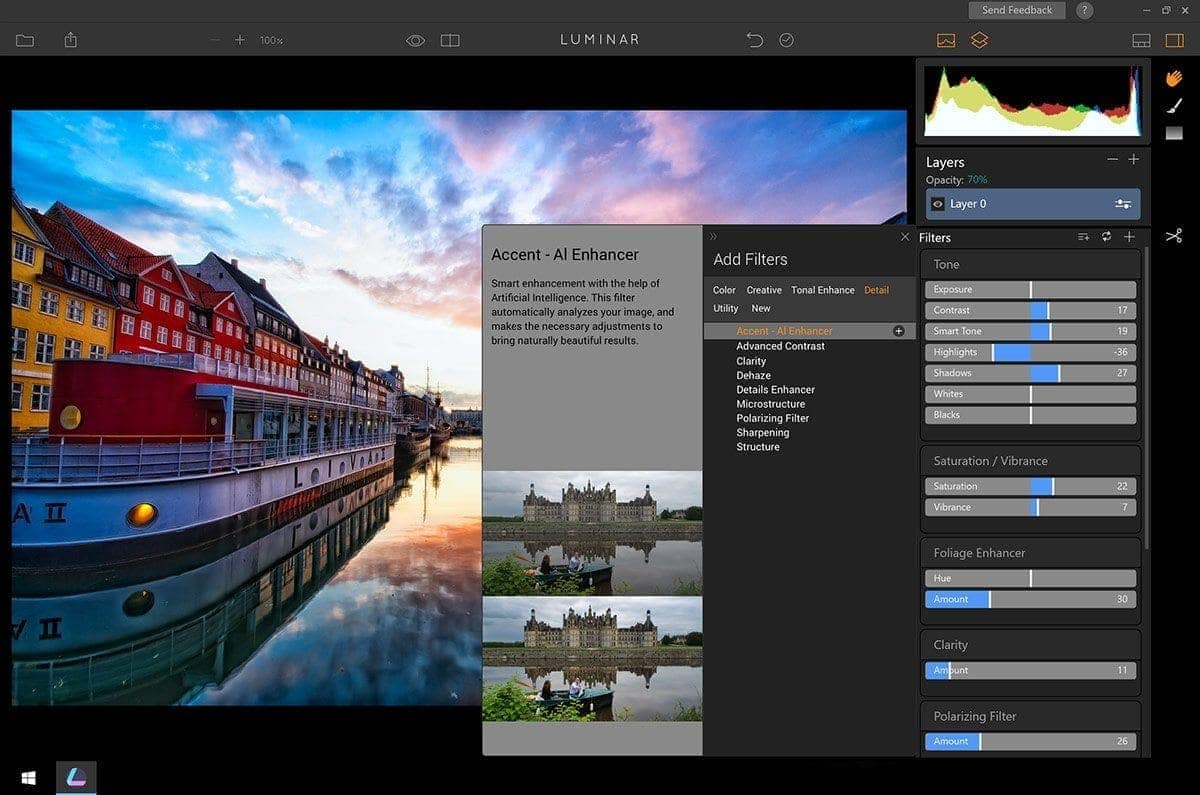
Task: Open the Tonal Enhance filter category
Action: pos(823,290)
